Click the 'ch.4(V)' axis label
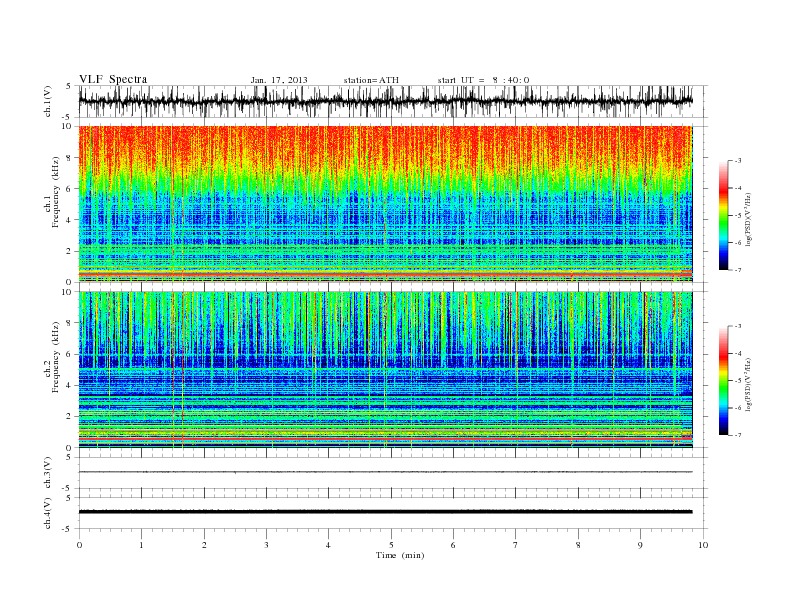 48,513
